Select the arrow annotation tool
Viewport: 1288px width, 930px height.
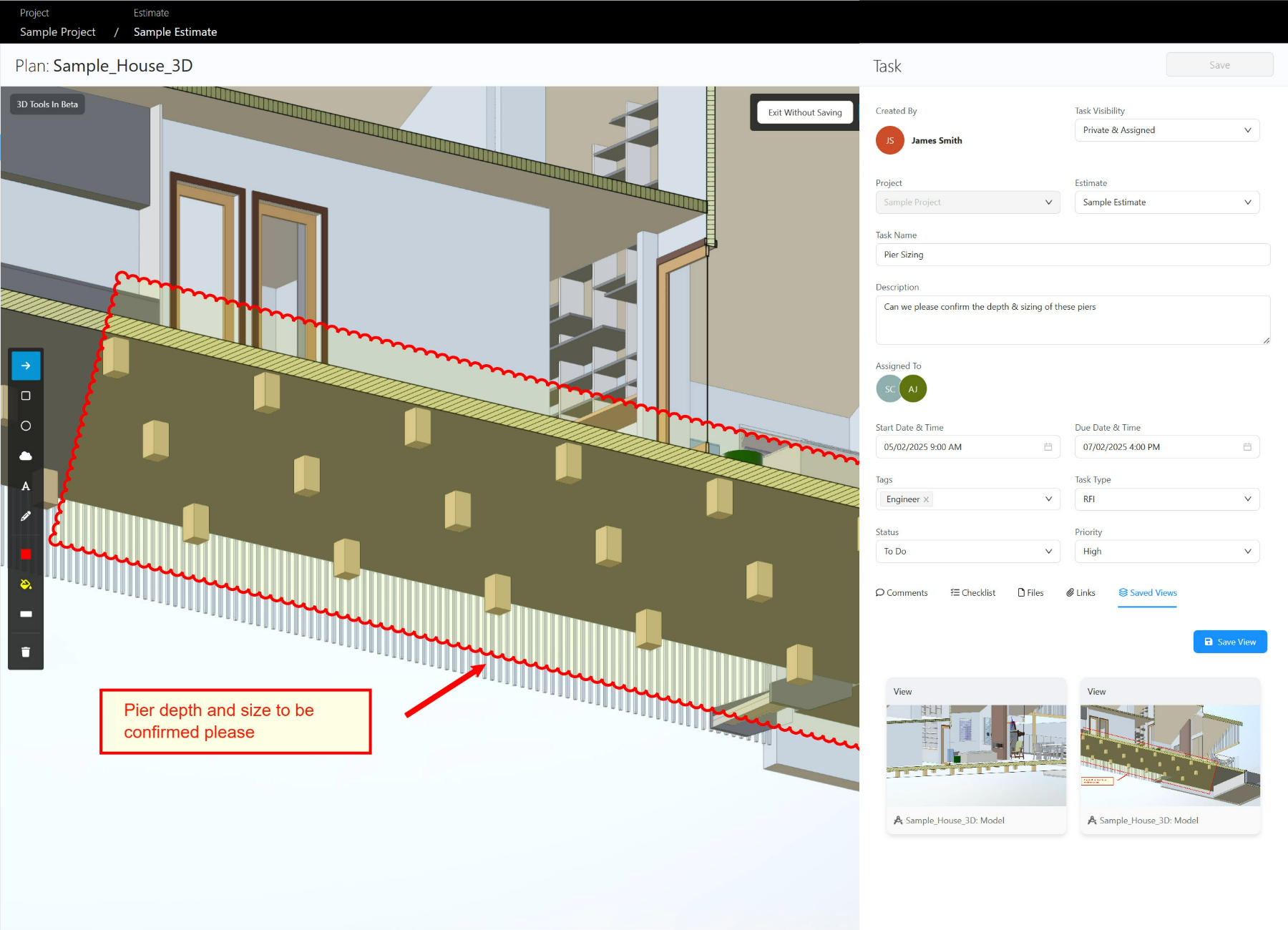(x=26, y=366)
